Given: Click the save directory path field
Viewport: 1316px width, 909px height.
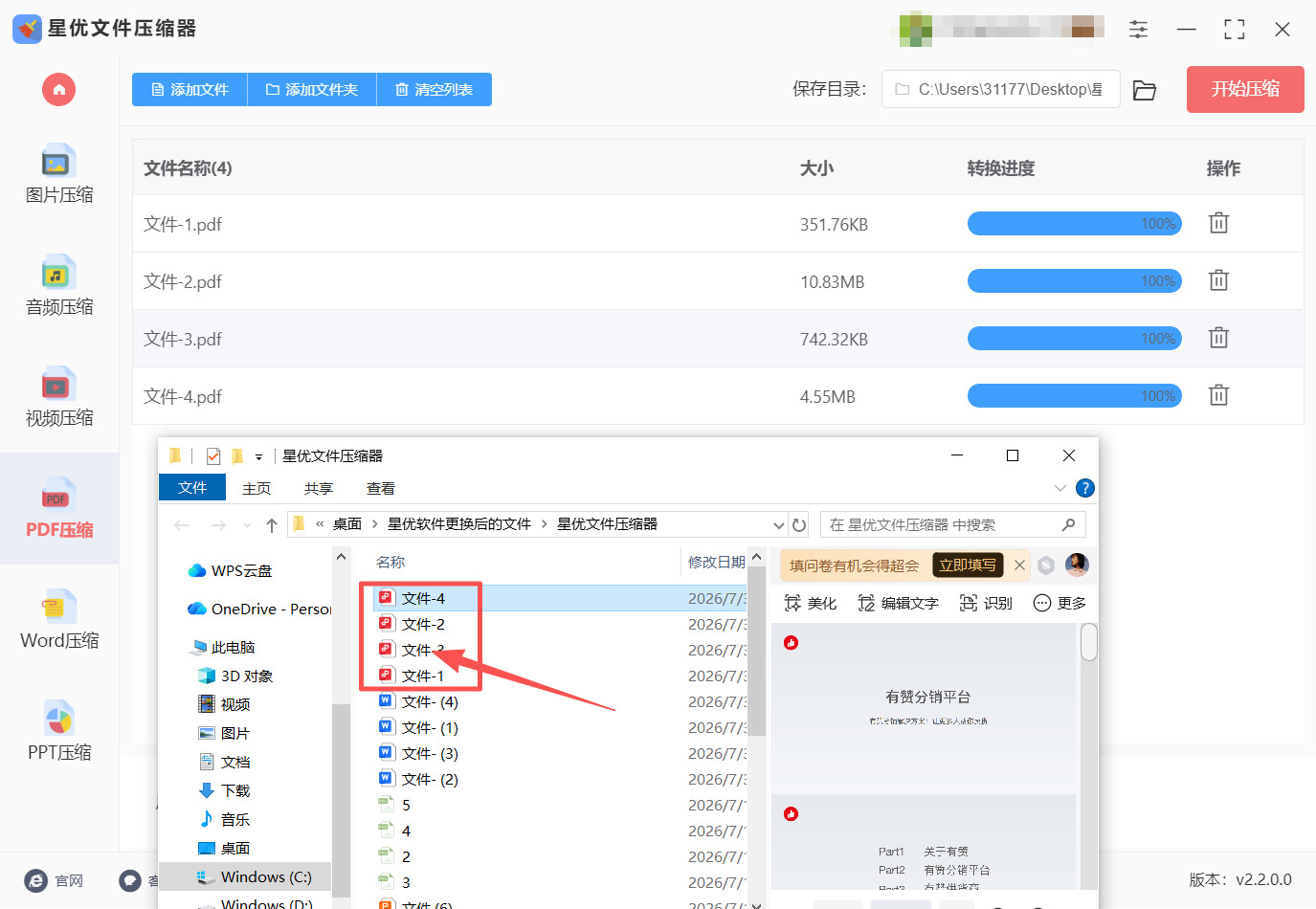Looking at the screenshot, I should pyautogui.click(x=1000, y=89).
